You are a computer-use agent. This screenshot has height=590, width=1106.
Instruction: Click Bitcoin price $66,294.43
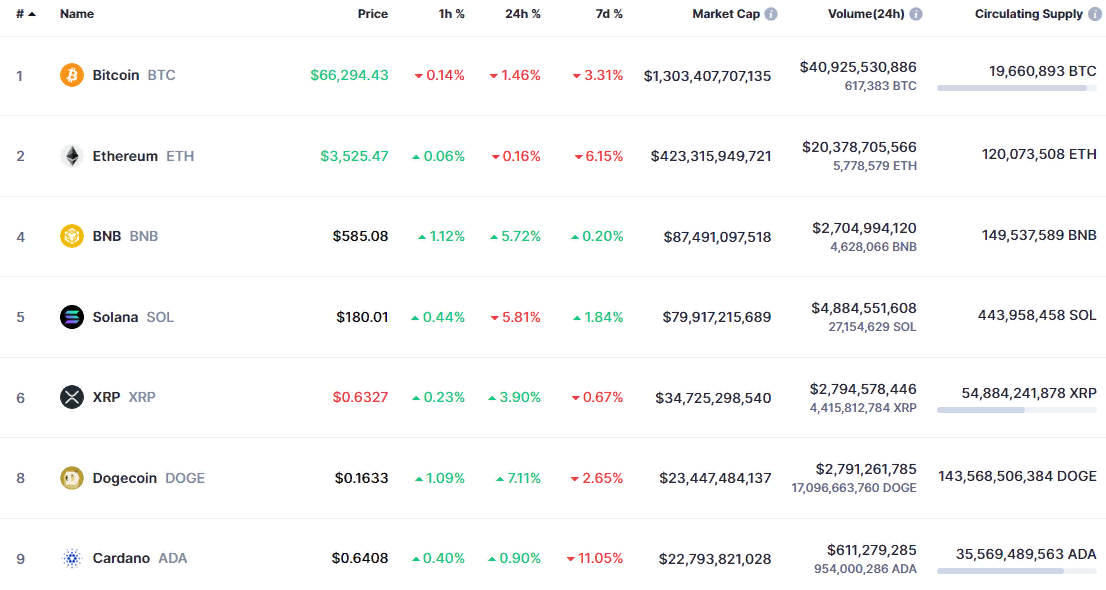(349, 75)
